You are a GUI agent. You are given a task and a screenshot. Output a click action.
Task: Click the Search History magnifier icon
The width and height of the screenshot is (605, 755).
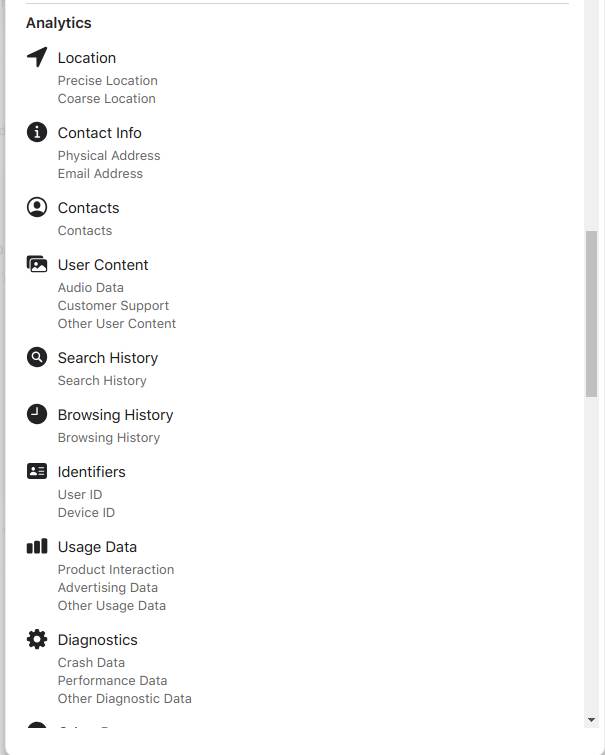[37, 357]
